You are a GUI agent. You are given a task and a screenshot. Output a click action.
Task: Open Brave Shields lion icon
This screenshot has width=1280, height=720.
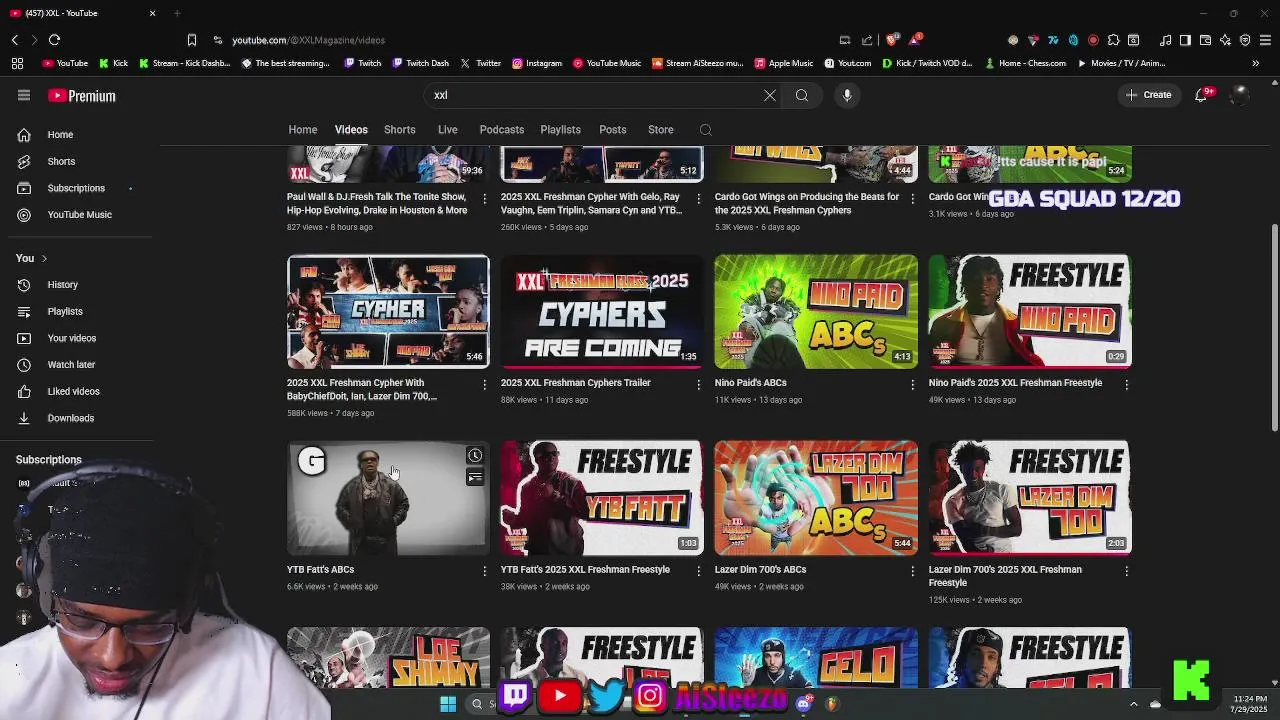click(x=893, y=40)
